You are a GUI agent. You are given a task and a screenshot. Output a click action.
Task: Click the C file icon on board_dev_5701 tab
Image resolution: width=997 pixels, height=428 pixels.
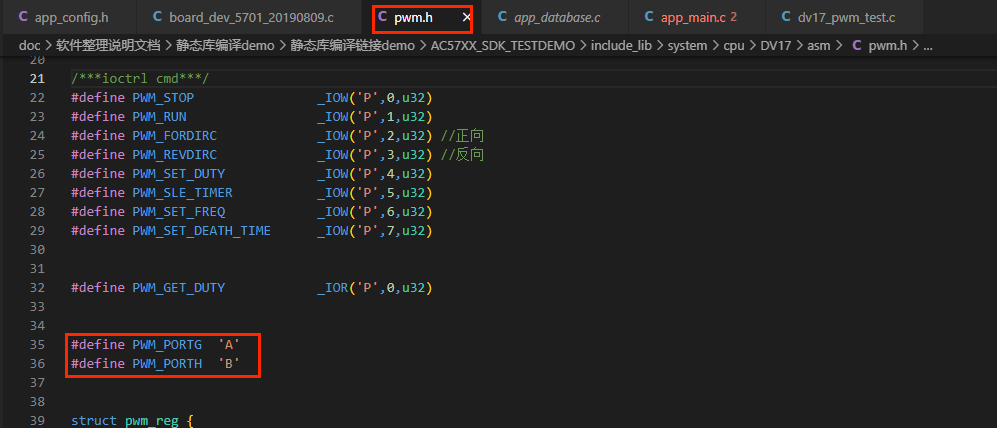click(x=158, y=17)
